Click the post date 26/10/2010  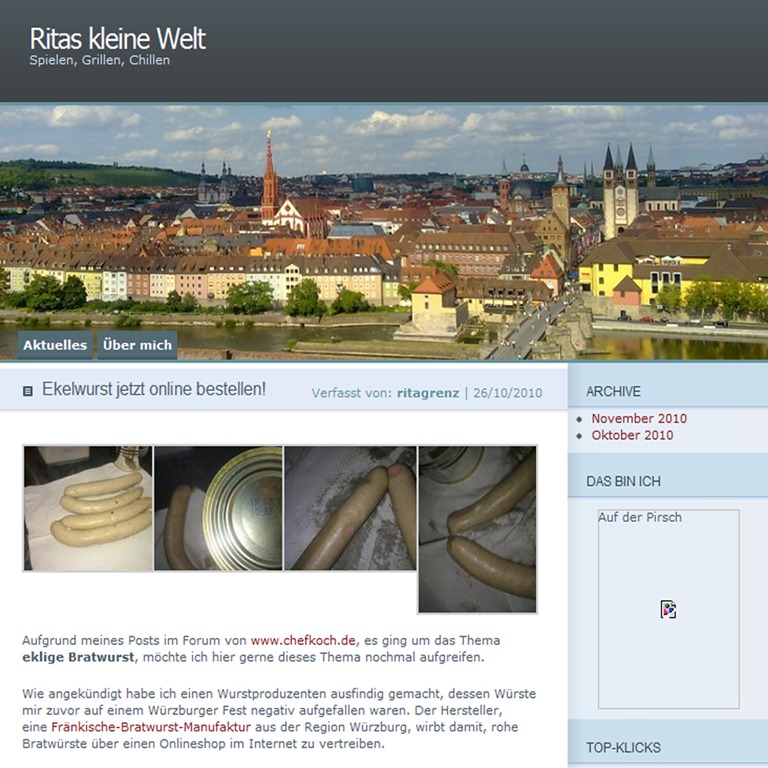(x=507, y=393)
